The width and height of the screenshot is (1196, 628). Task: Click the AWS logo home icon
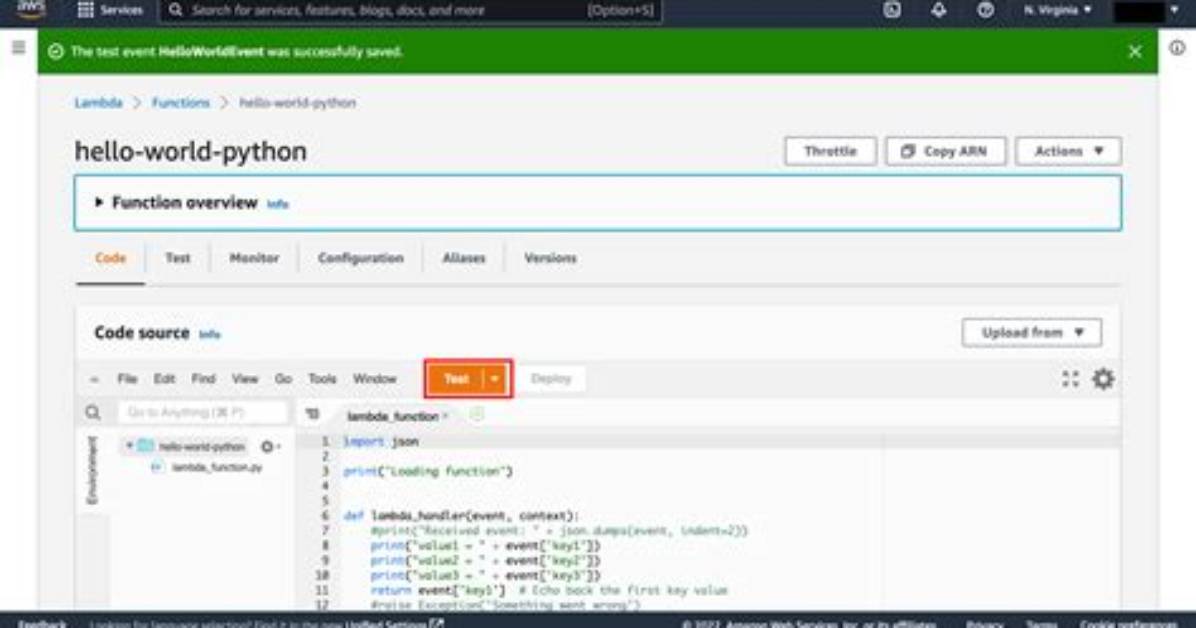pos(31,9)
